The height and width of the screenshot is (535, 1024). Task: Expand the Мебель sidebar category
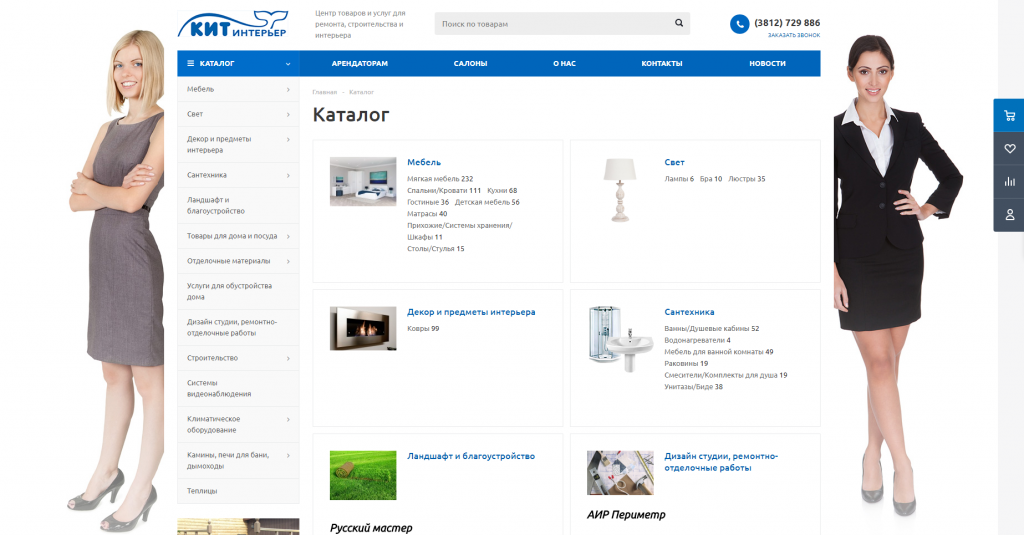point(288,90)
